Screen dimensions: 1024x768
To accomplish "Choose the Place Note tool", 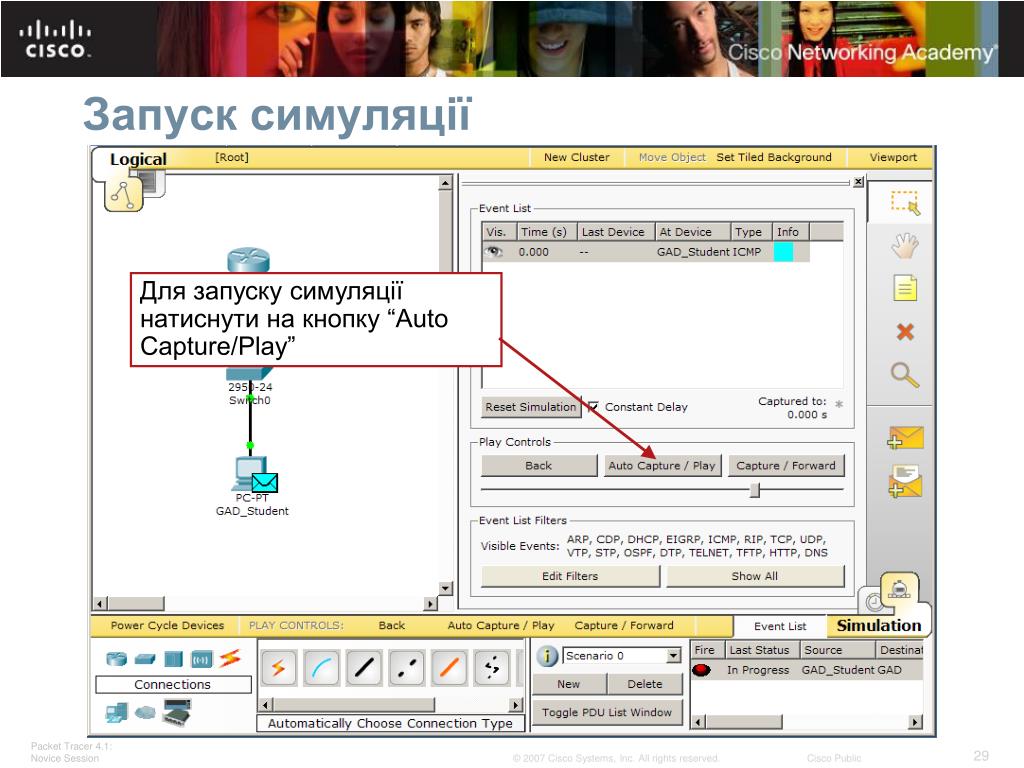I will click(904, 288).
